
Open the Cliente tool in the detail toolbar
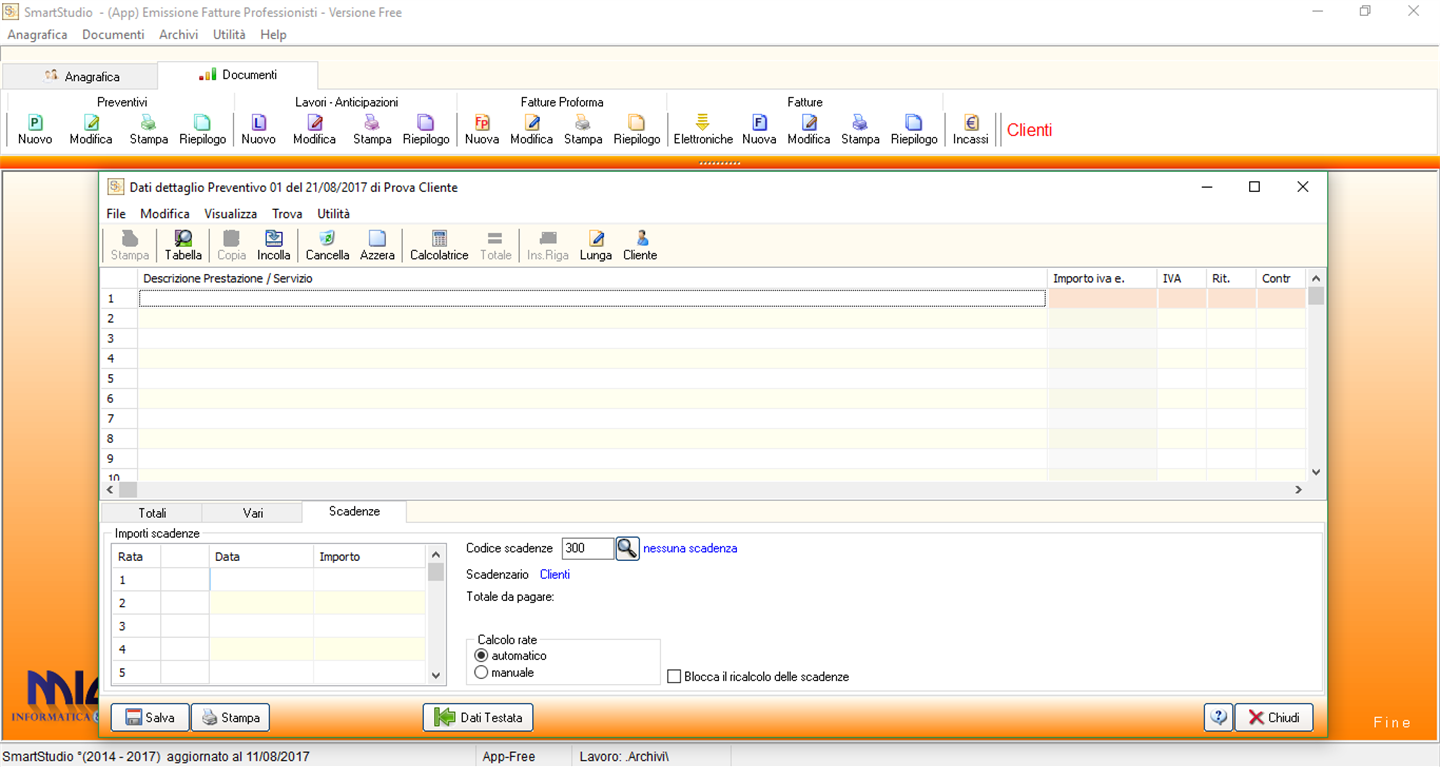coord(640,246)
